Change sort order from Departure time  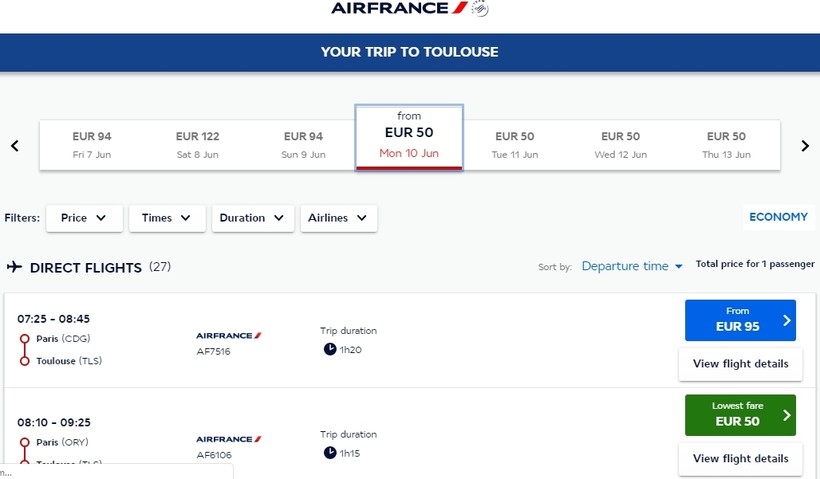pyautogui.click(x=632, y=266)
